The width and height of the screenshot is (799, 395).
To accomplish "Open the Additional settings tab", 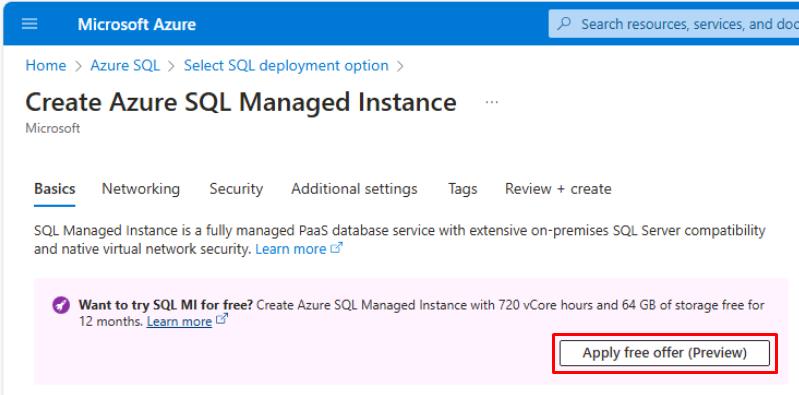I will pos(354,189).
